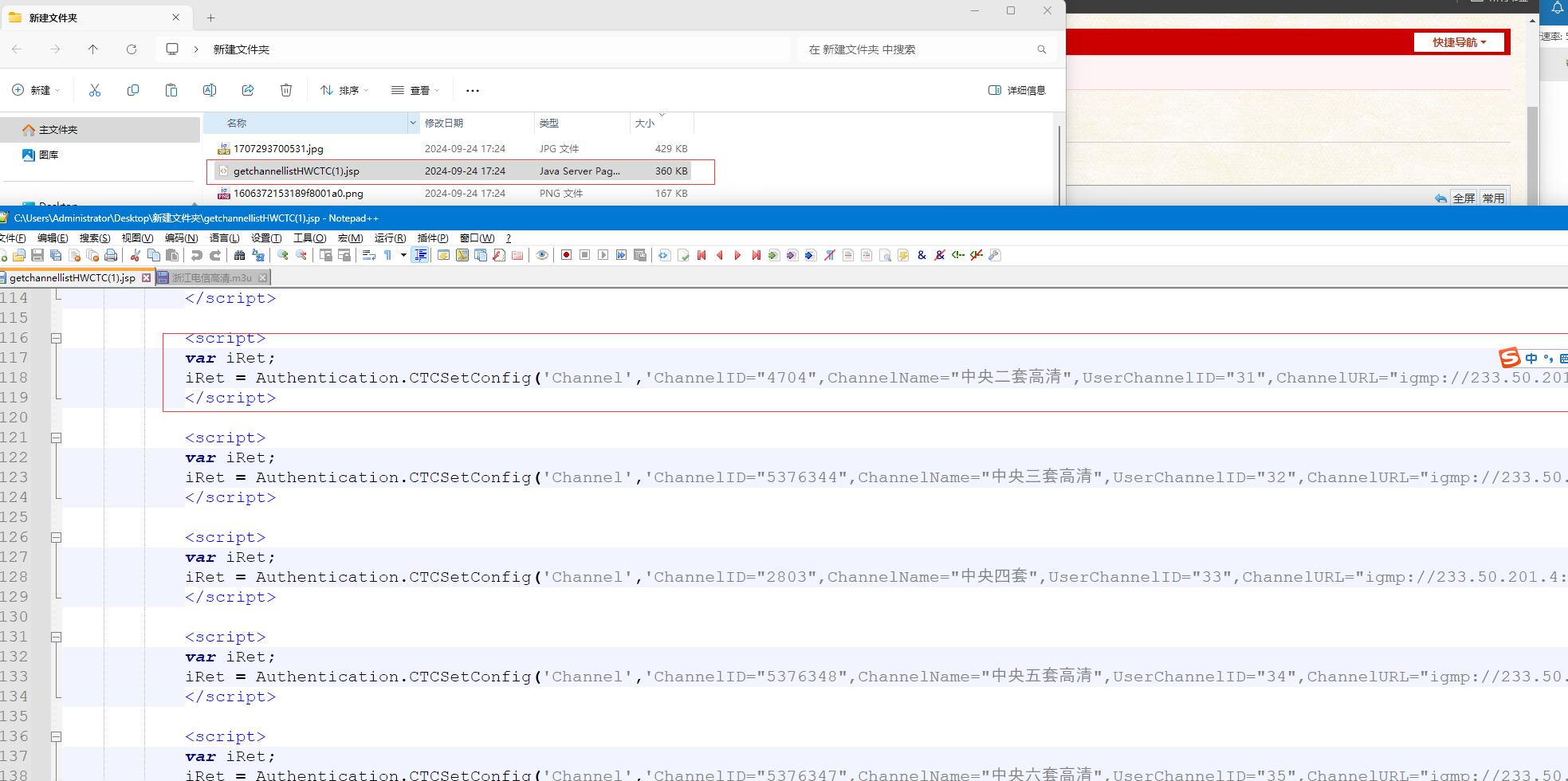The width and height of the screenshot is (1568, 781).
Task: Click Run Macro Multiple Times icon
Action: tap(621, 255)
